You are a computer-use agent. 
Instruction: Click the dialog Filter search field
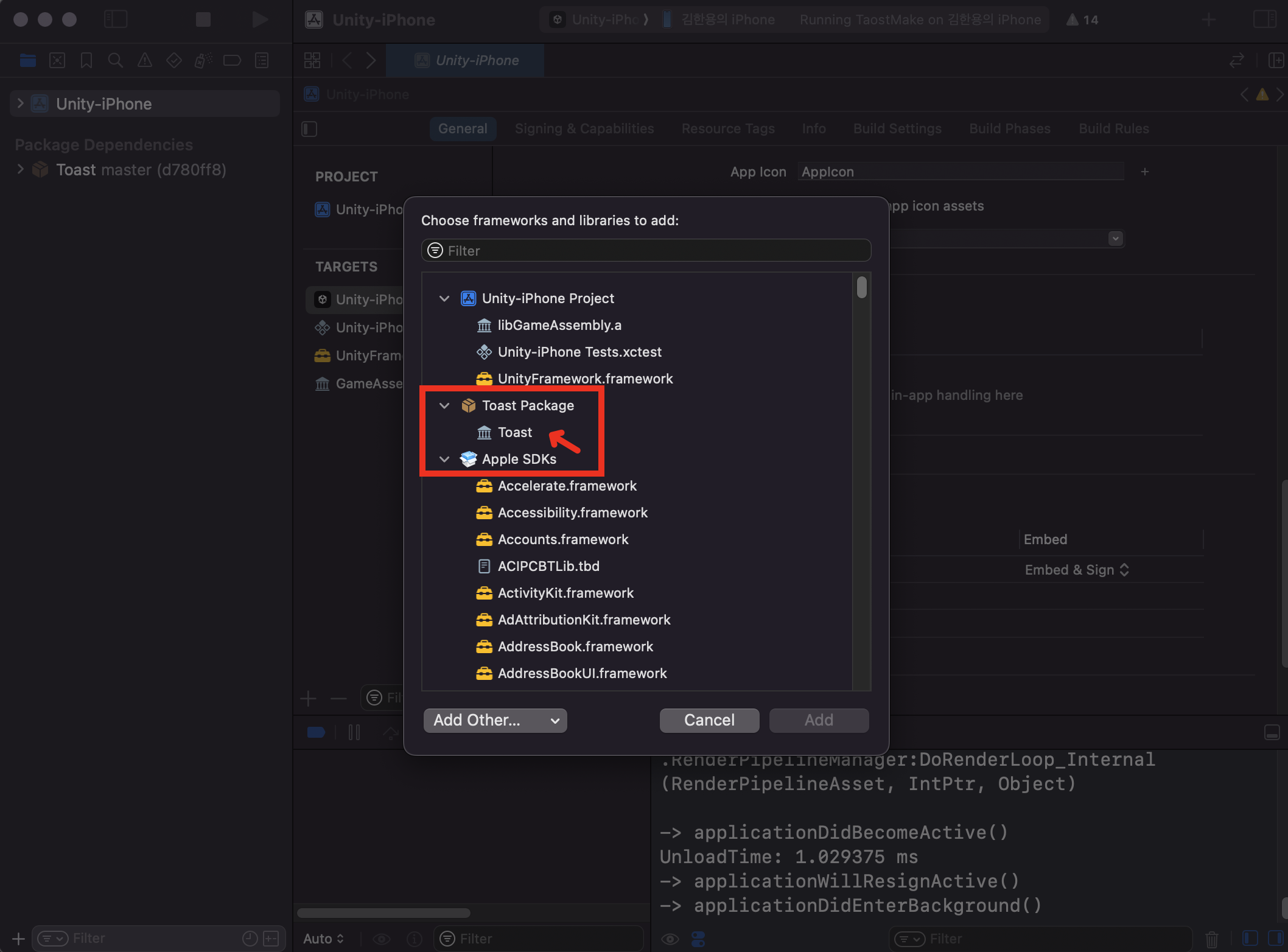coord(646,250)
